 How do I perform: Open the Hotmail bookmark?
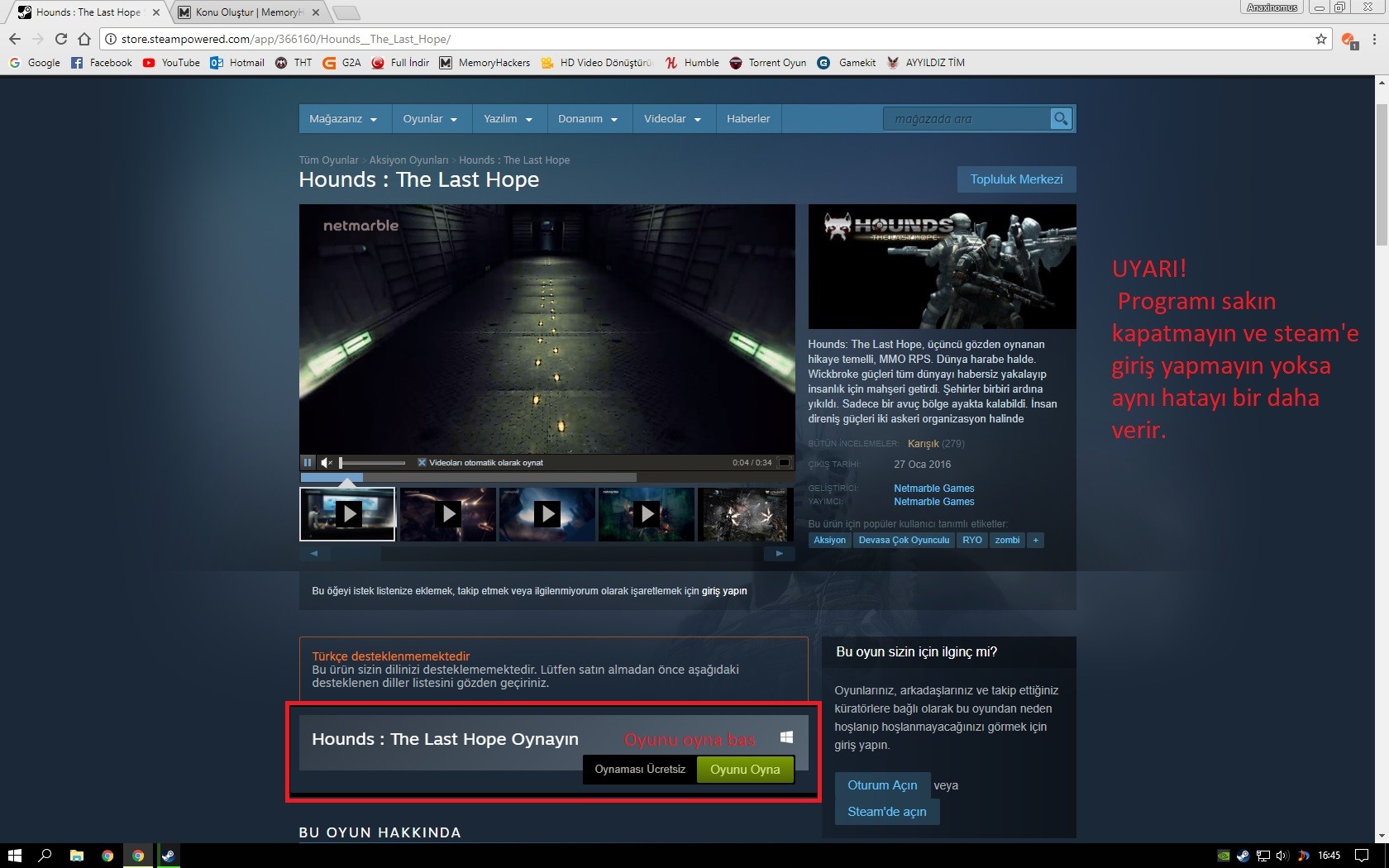pos(237,63)
